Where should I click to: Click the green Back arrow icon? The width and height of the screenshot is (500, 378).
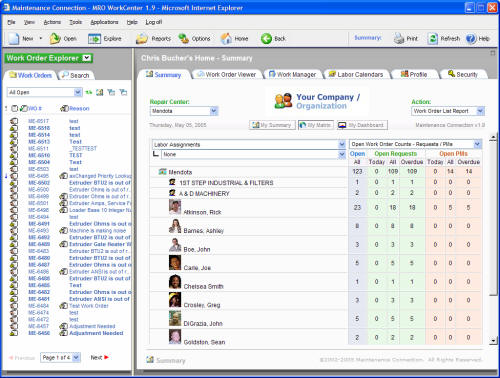(266, 39)
